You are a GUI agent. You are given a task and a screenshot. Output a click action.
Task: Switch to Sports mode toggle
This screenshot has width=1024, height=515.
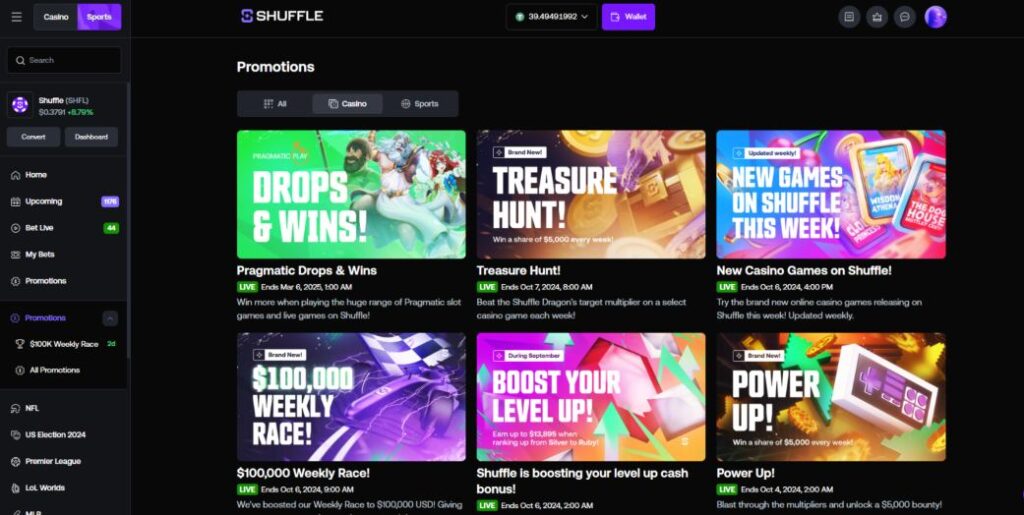pyautogui.click(x=99, y=17)
